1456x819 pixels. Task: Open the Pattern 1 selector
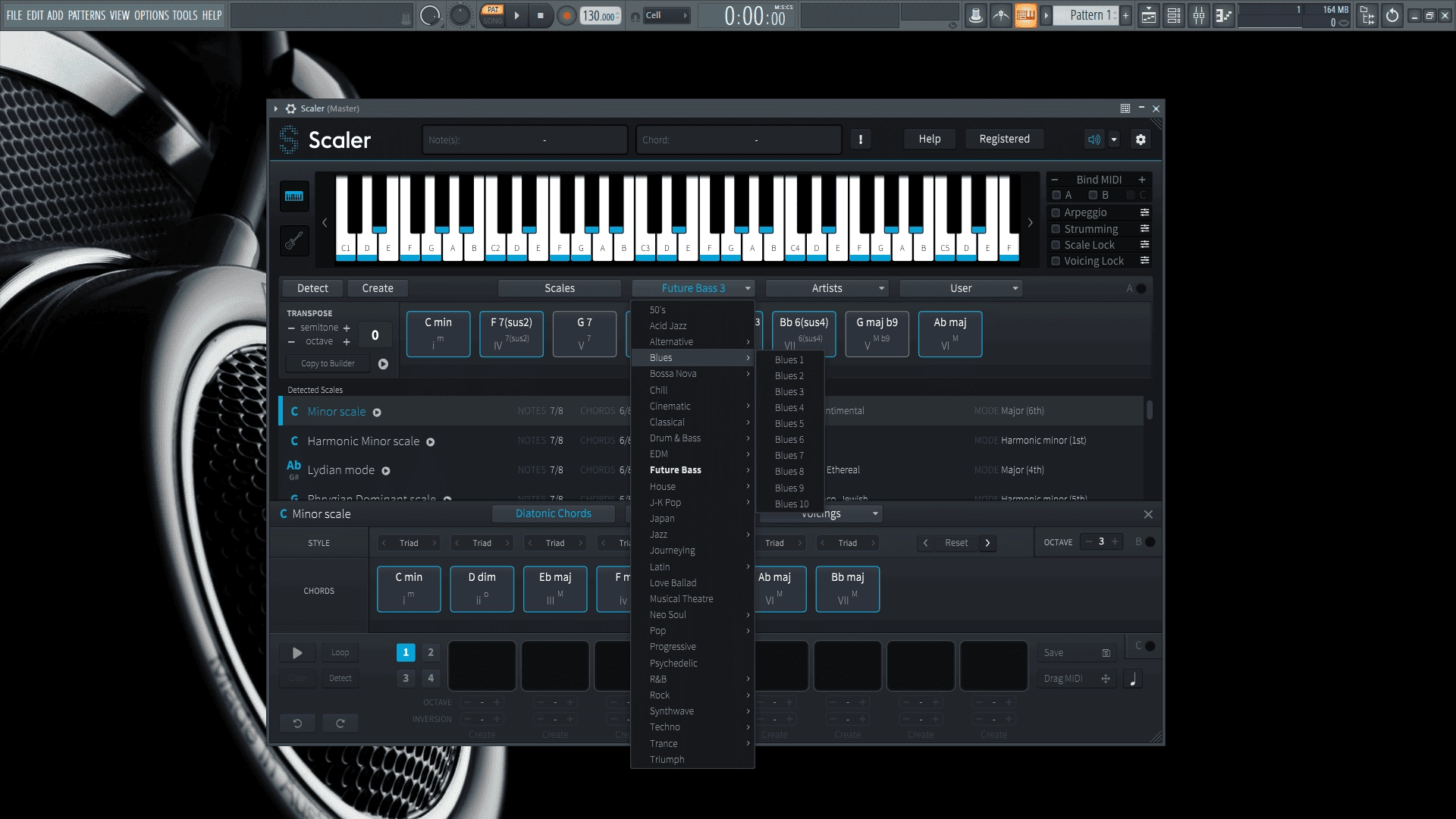(1086, 15)
